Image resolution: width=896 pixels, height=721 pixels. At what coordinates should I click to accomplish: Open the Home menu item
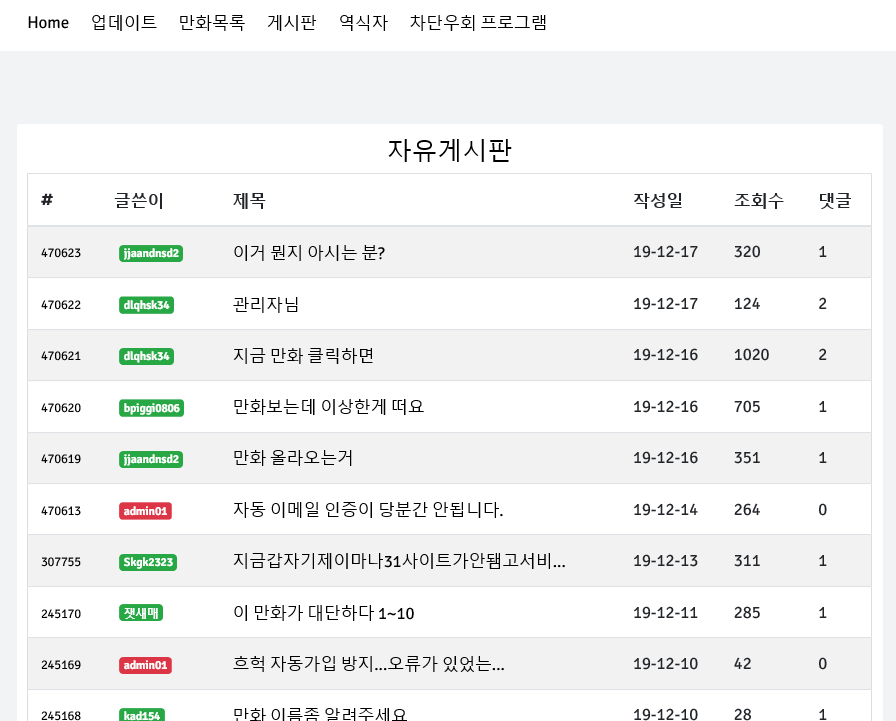pos(48,23)
